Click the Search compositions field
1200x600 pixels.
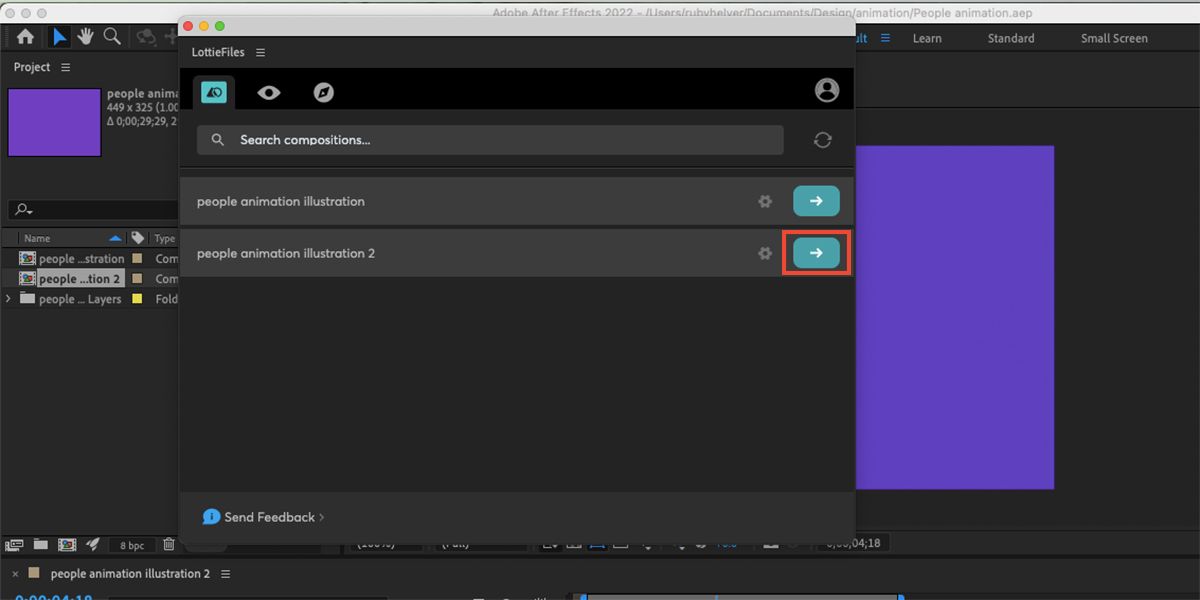pyautogui.click(x=490, y=140)
